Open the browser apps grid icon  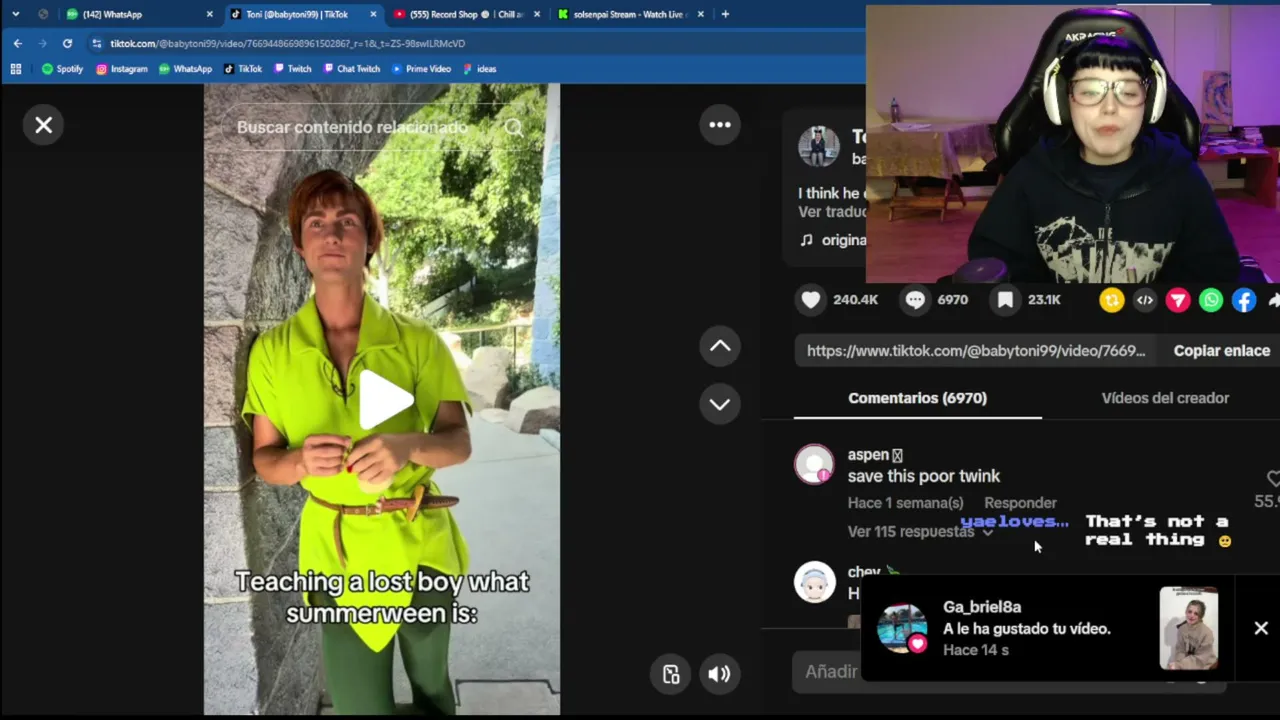[x=16, y=69]
